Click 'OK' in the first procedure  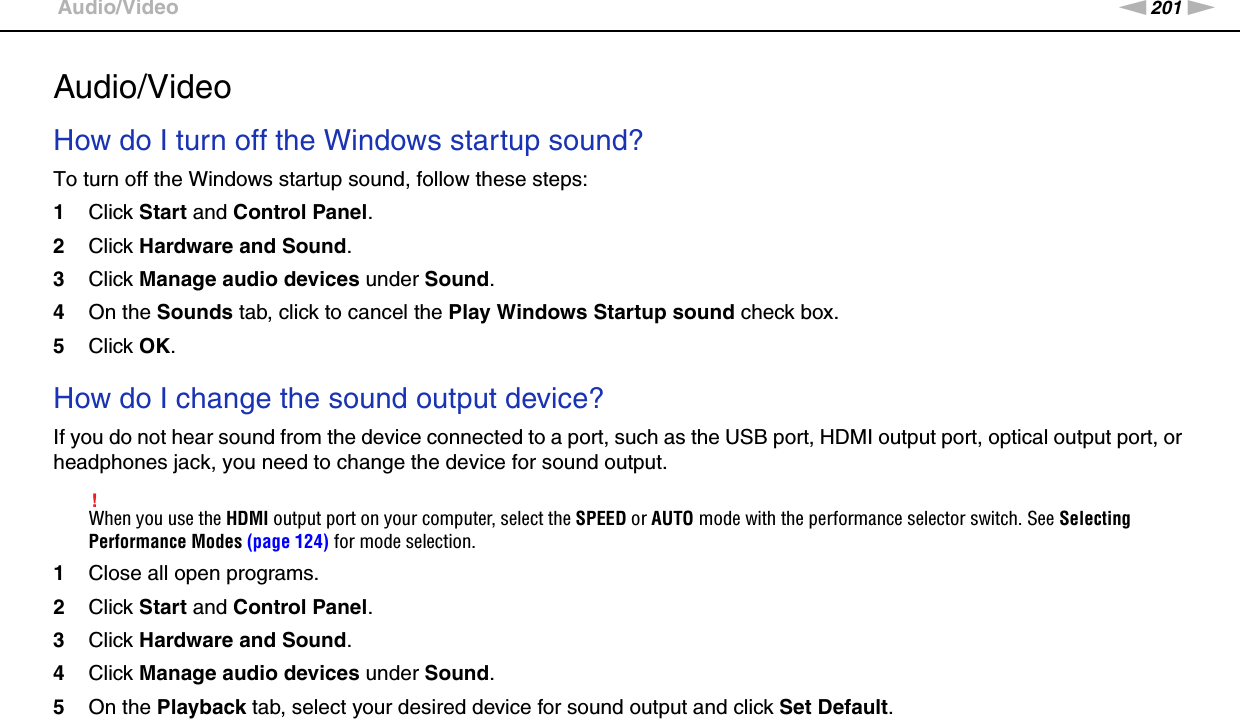155,346
